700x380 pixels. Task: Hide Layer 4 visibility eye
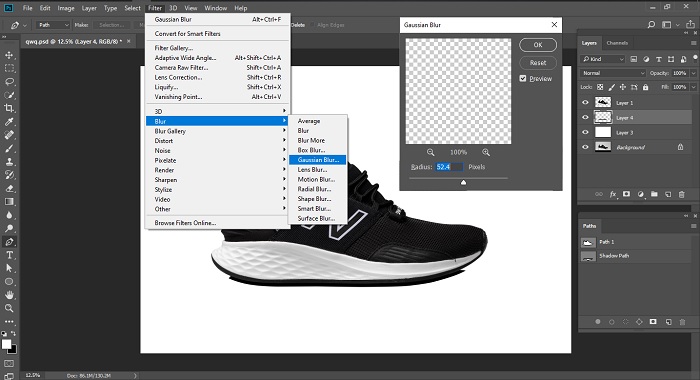tap(585, 117)
